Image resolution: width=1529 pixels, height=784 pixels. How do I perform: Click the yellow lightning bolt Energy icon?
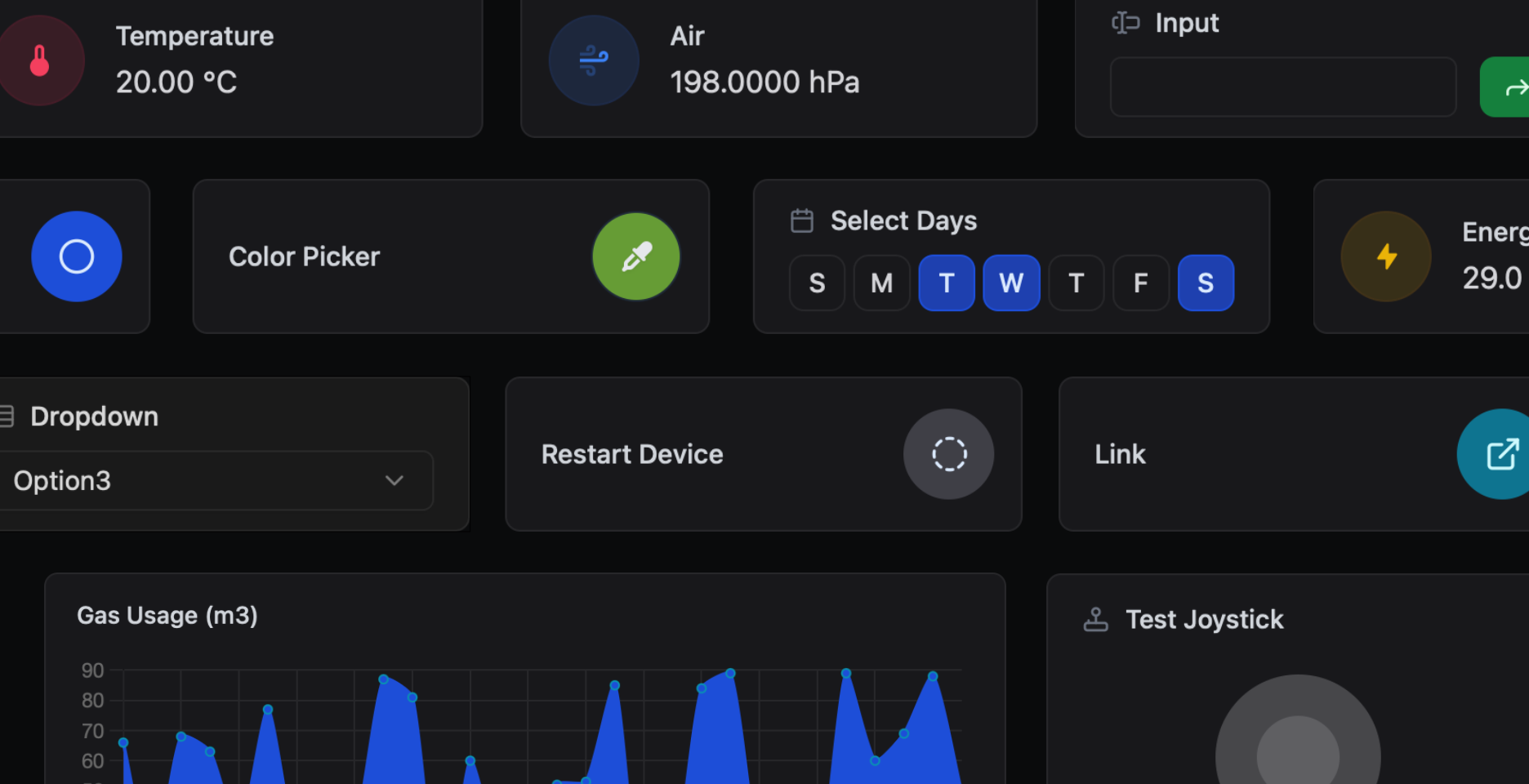coord(1386,256)
